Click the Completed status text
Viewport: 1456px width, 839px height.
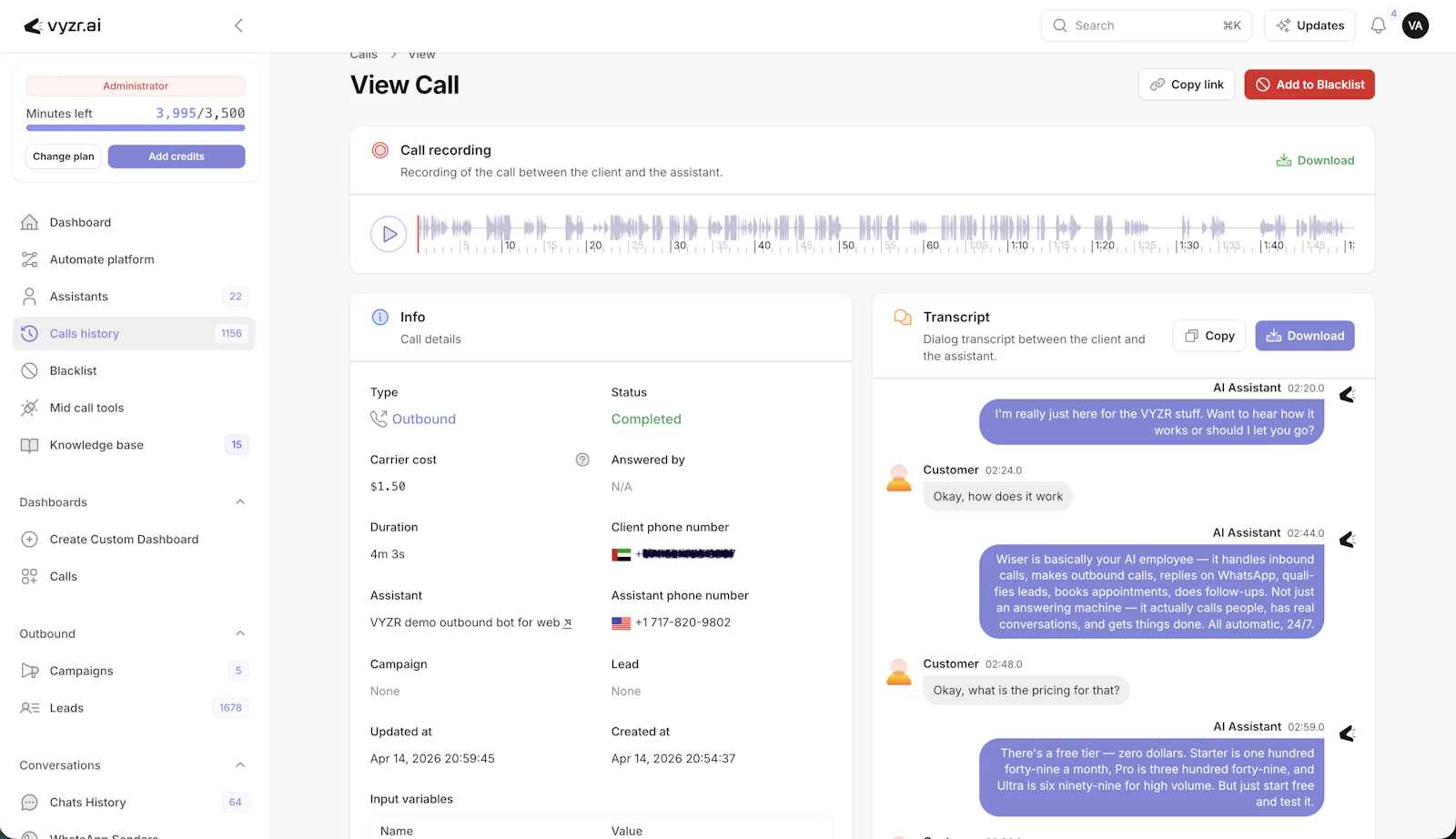[x=646, y=419]
